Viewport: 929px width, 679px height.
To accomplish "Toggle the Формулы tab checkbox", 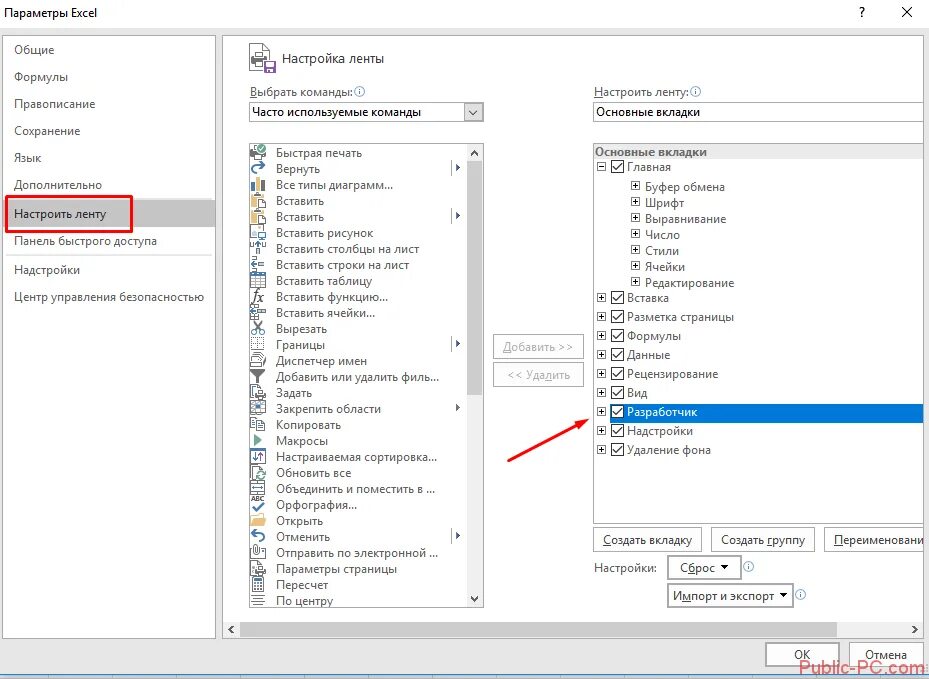I will (x=617, y=335).
